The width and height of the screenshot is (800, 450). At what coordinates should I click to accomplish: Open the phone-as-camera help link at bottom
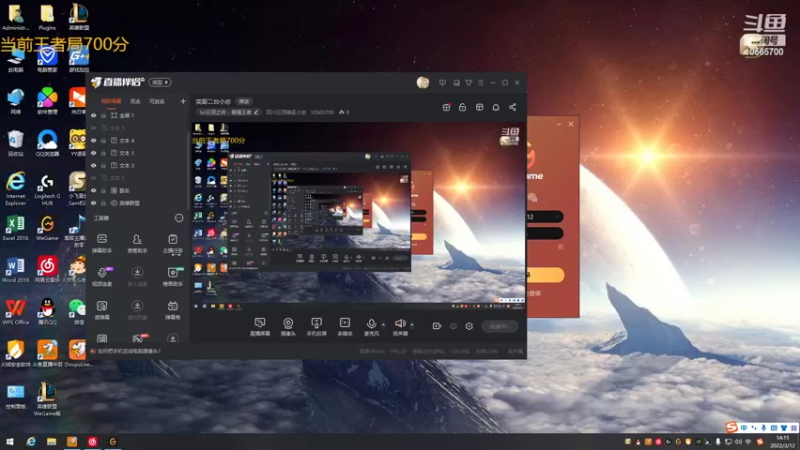(x=129, y=352)
